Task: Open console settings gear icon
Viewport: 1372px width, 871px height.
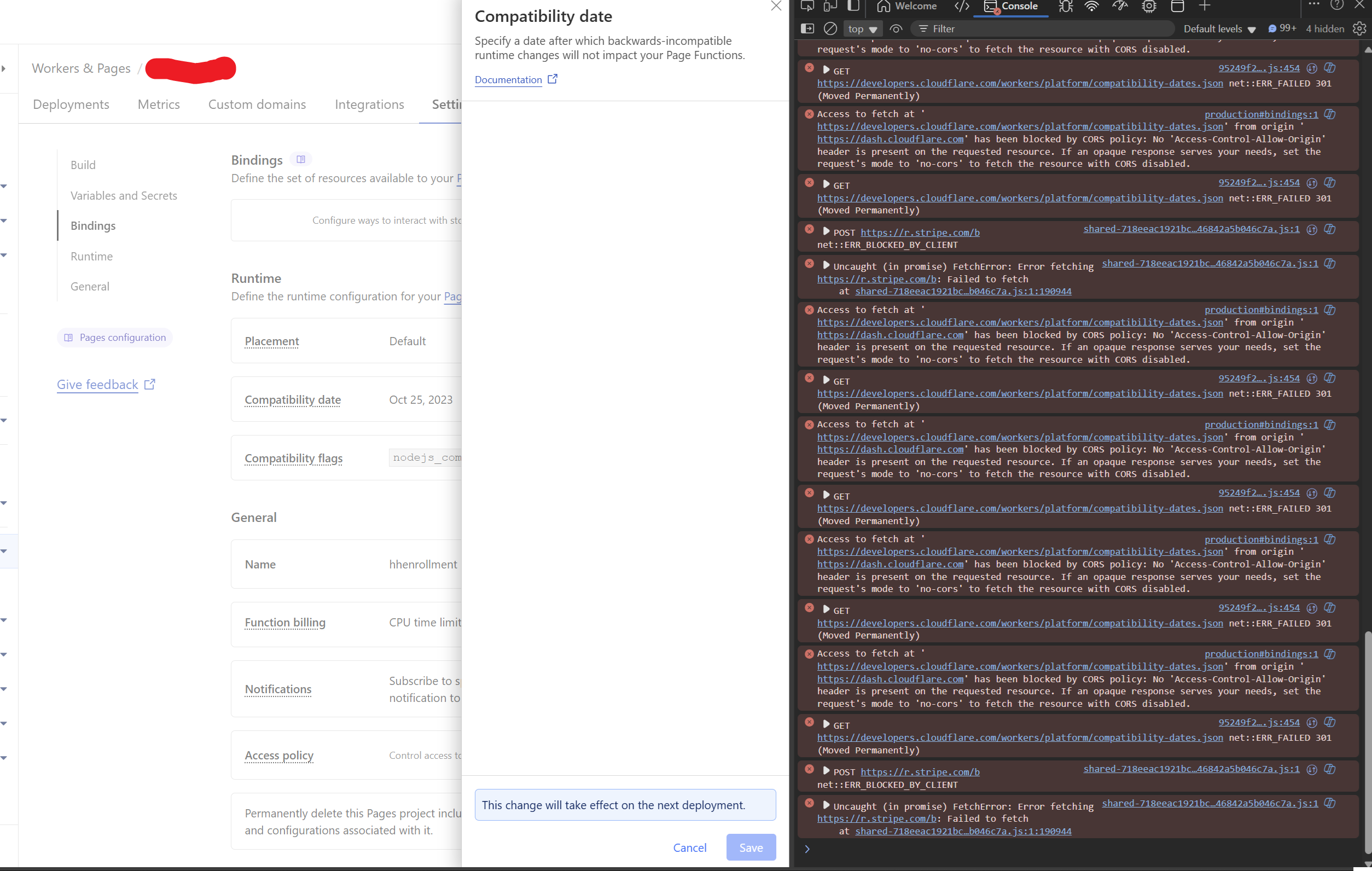Action: 1359,28
